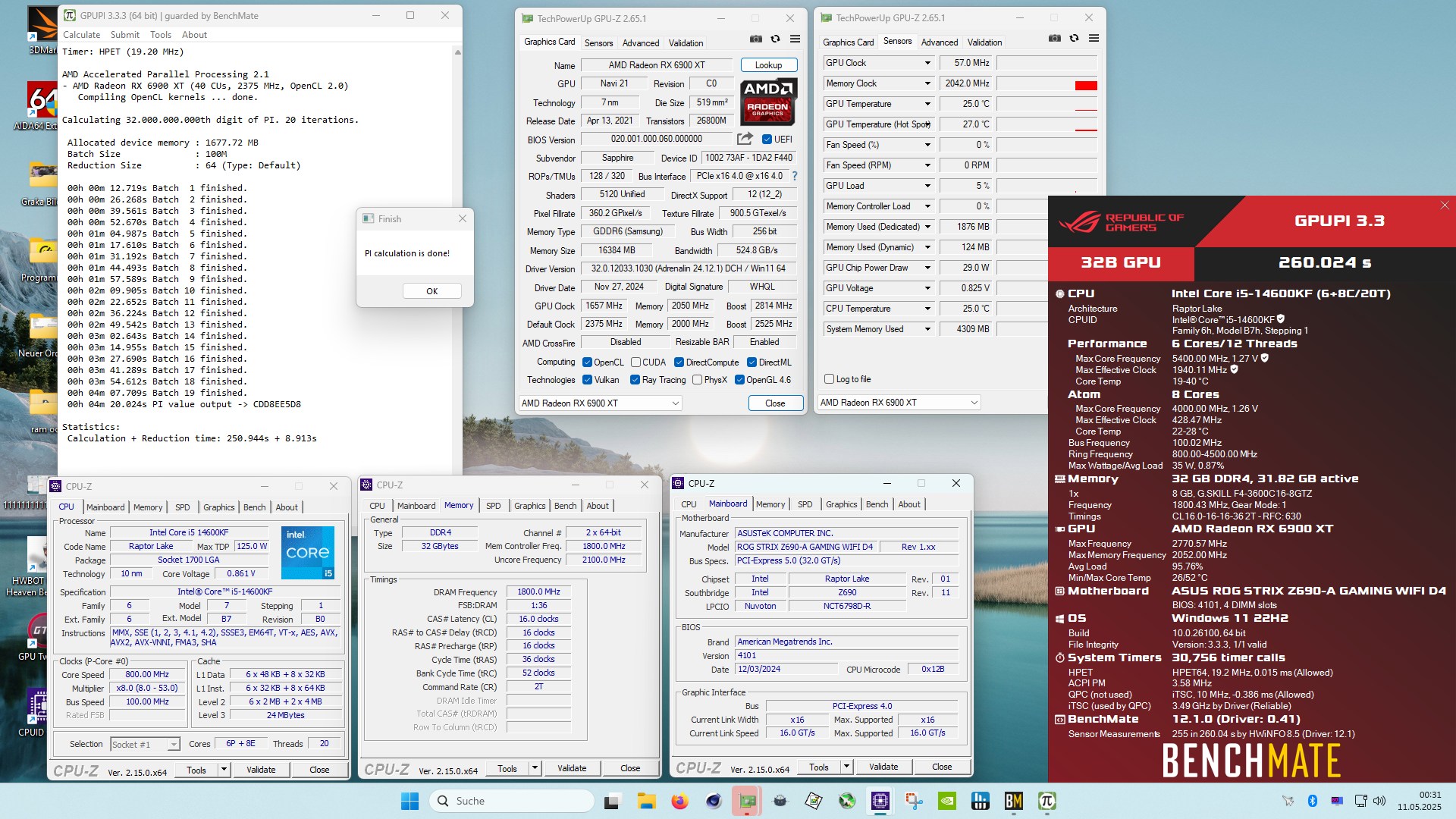Click the Bus Interface question mark icon
Screen dimensions: 1456x819
pyautogui.click(x=795, y=176)
